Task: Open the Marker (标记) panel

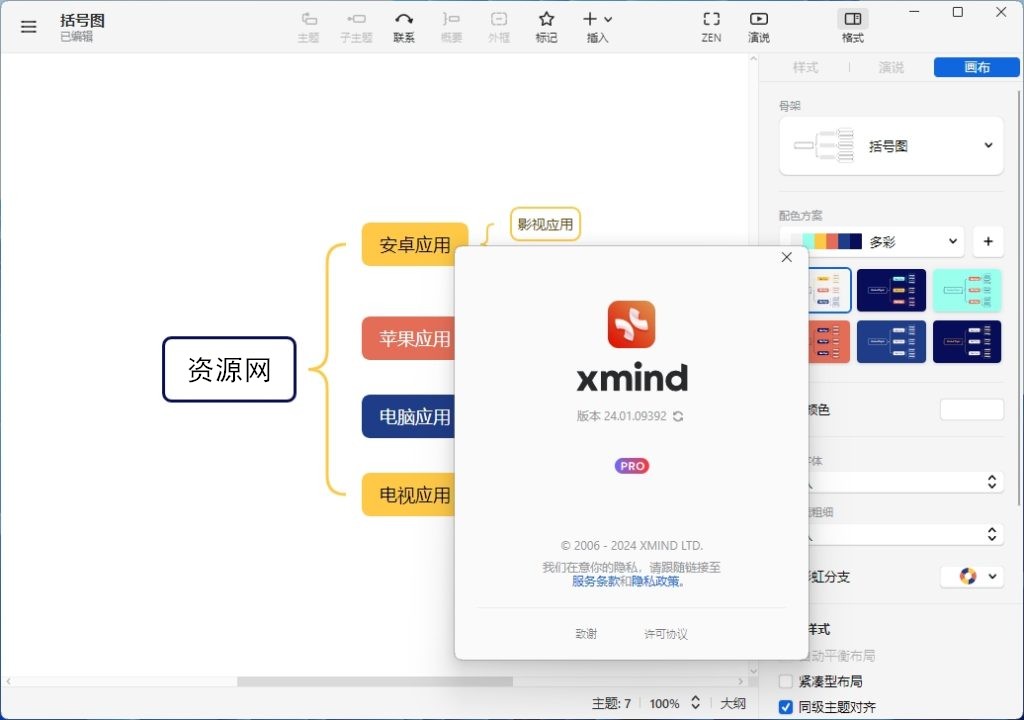Action: click(x=546, y=24)
